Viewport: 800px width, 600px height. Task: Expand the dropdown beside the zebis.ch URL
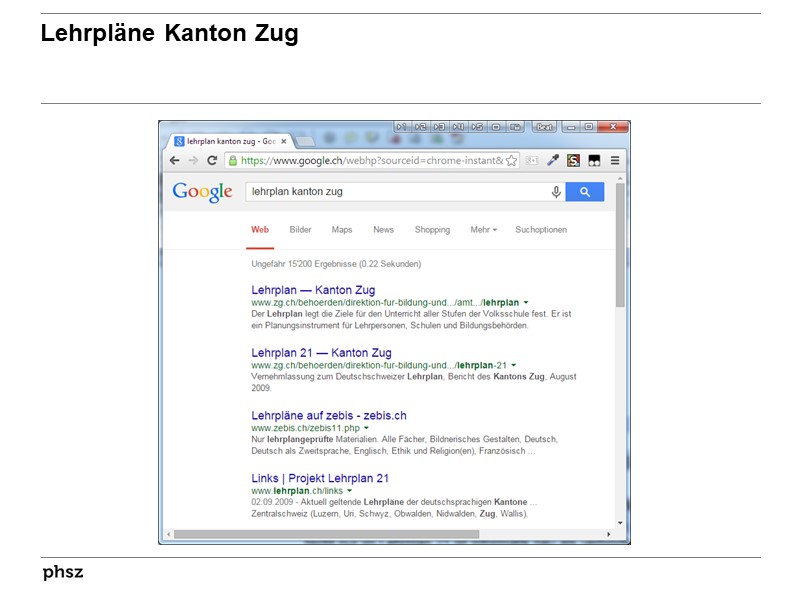point(366,425)
